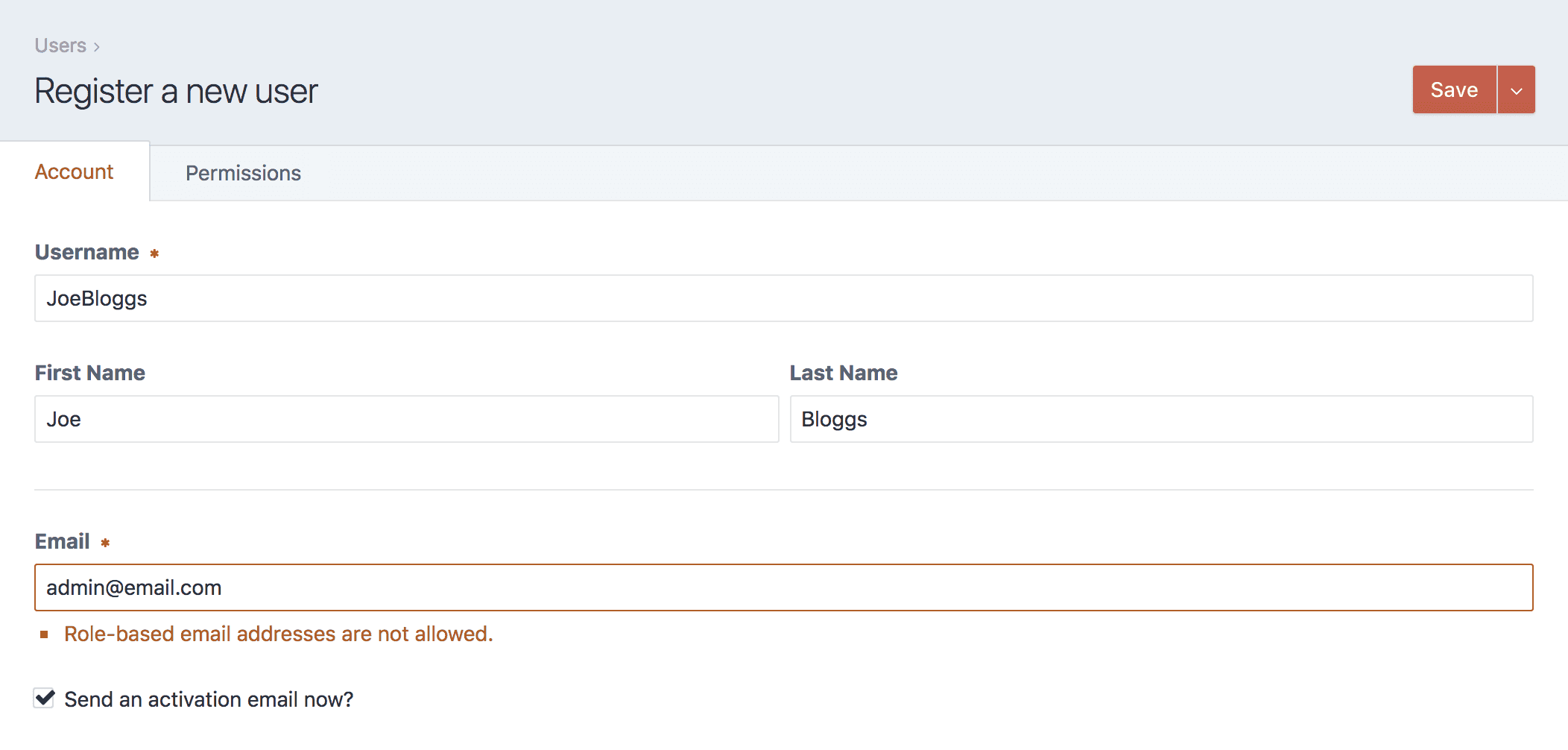
Task: Click the 'Role-based email addresses are not allowed.' error text
Action: (x=279, y=634)
